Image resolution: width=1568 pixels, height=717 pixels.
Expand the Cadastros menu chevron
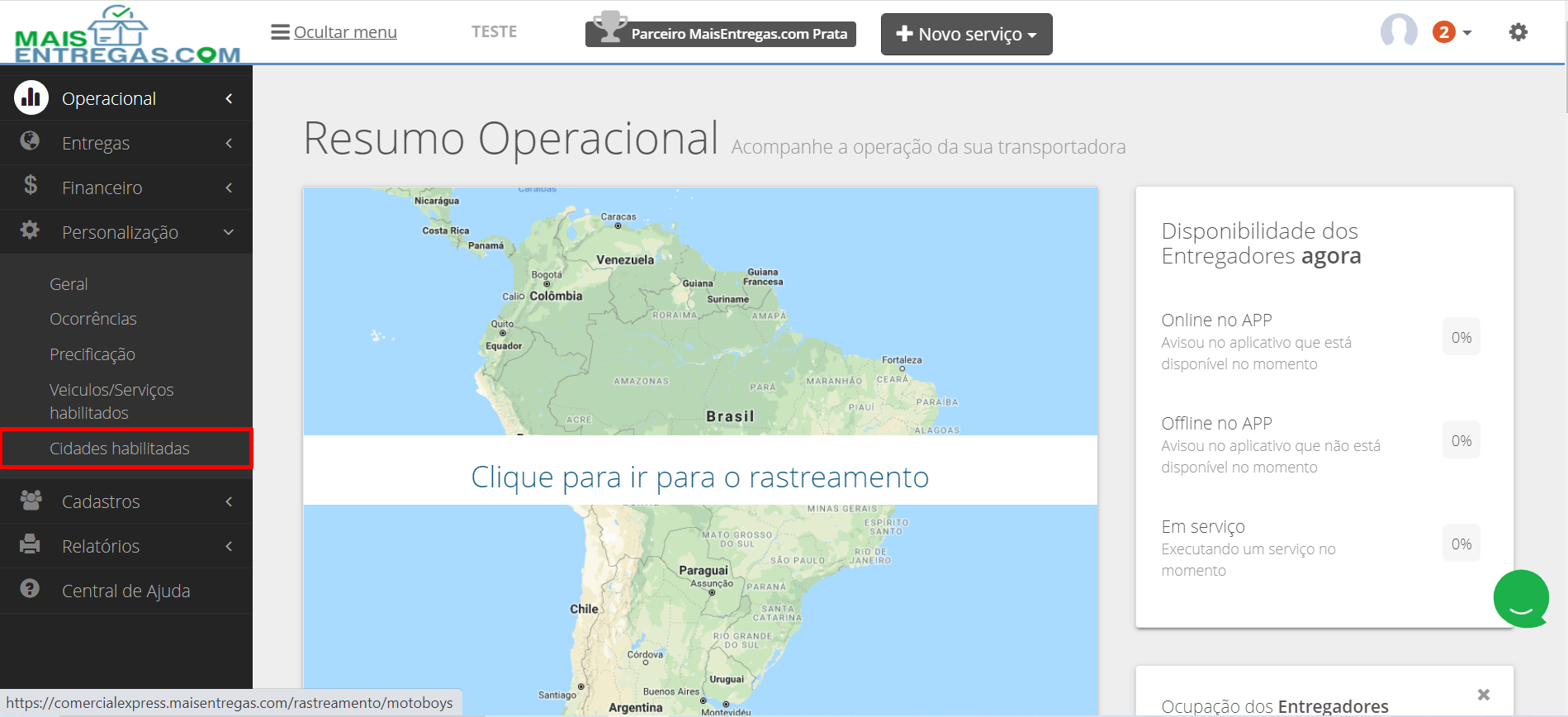click(x=229, y=501)
